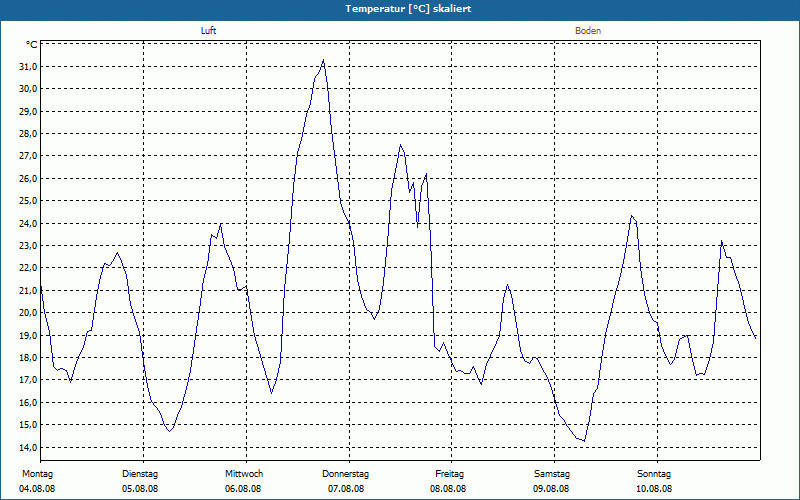Click the Donnerstag day label
800x500 pixels.
tap(345, 474)
